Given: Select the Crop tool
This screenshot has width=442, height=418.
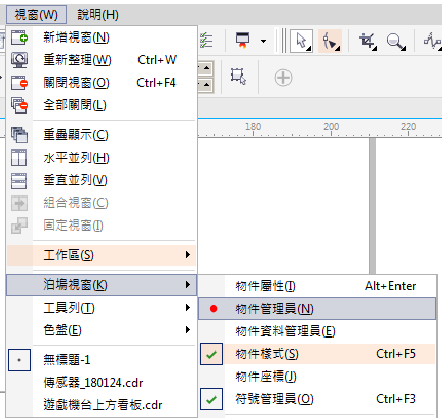Looking at the screenshot, I should click(x=368, y=41).
